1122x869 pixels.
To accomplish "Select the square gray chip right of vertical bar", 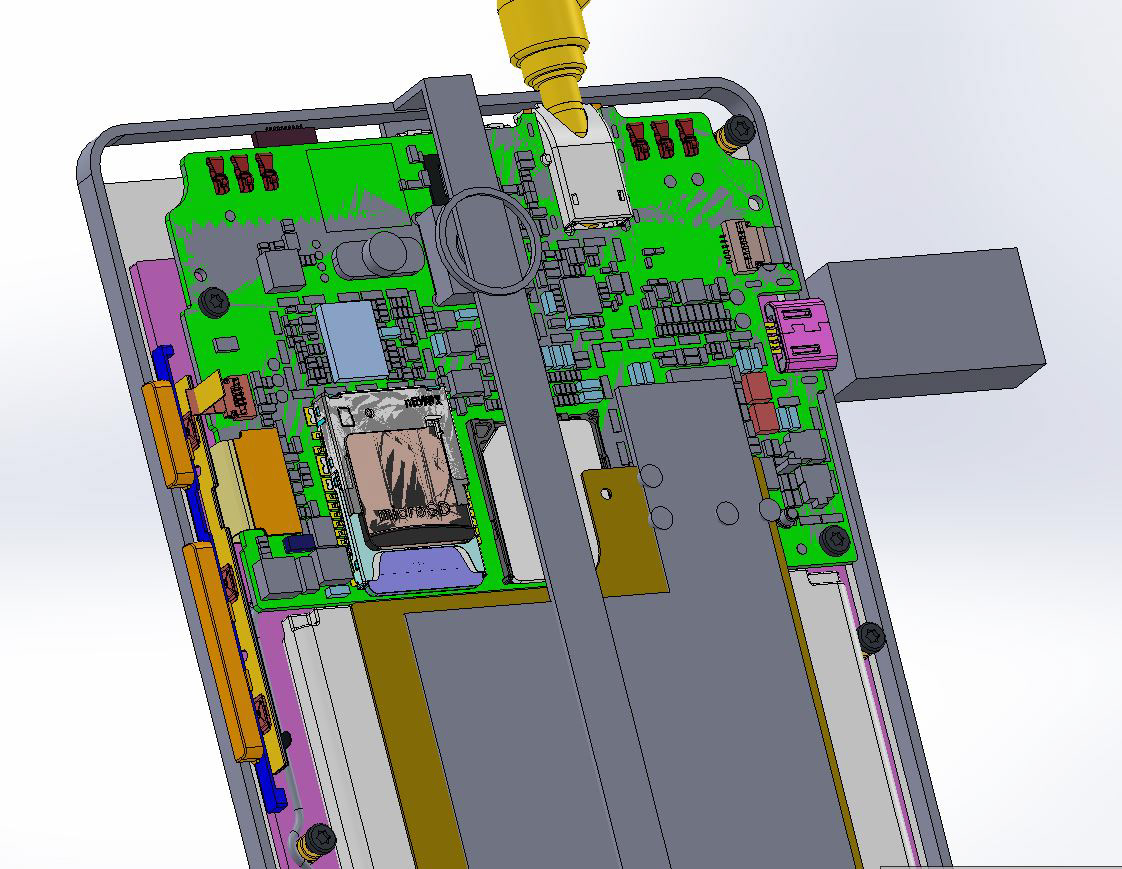I will 583,295.
